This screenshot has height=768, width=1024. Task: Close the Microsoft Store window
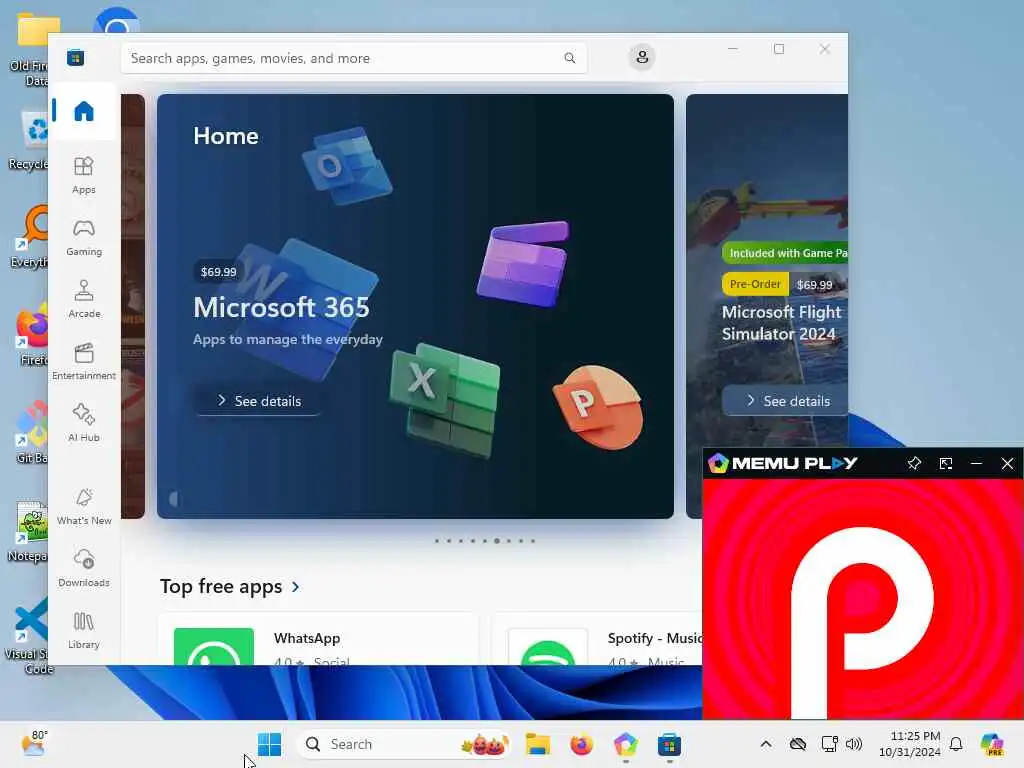coord(825,49)
